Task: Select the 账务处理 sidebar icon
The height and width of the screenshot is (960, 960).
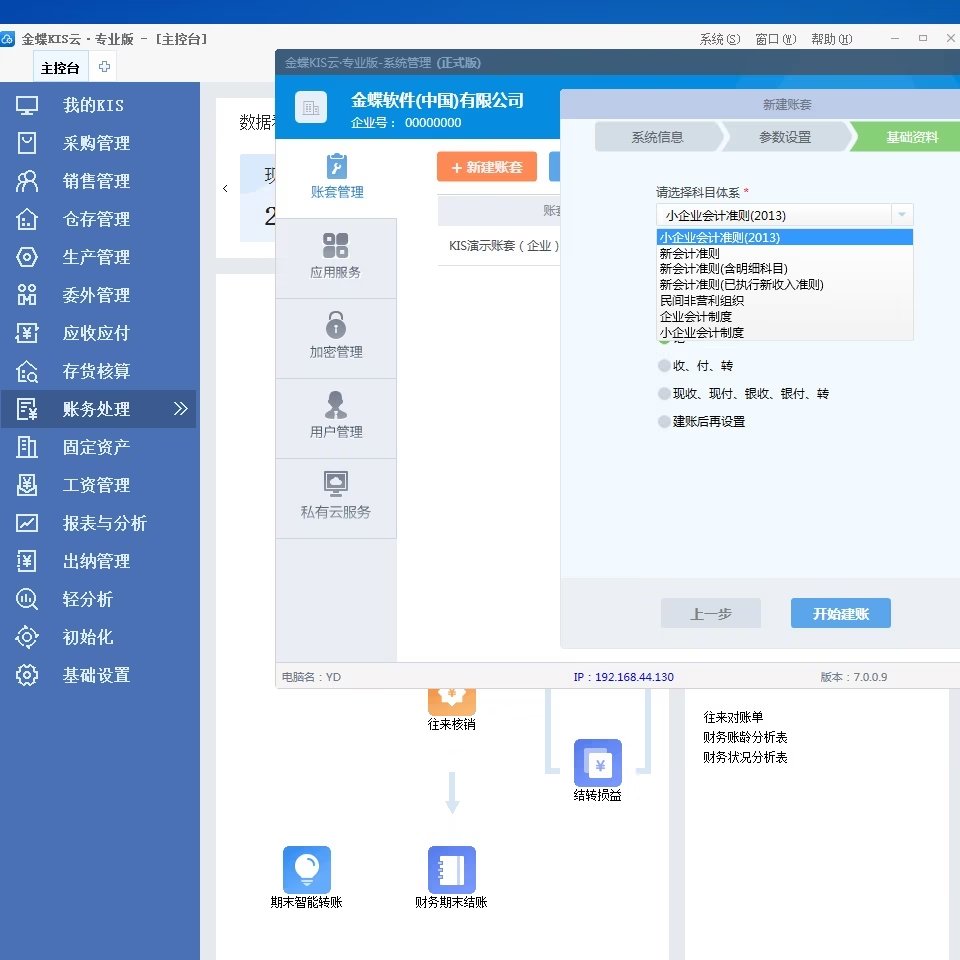Action: pos(26,409)
